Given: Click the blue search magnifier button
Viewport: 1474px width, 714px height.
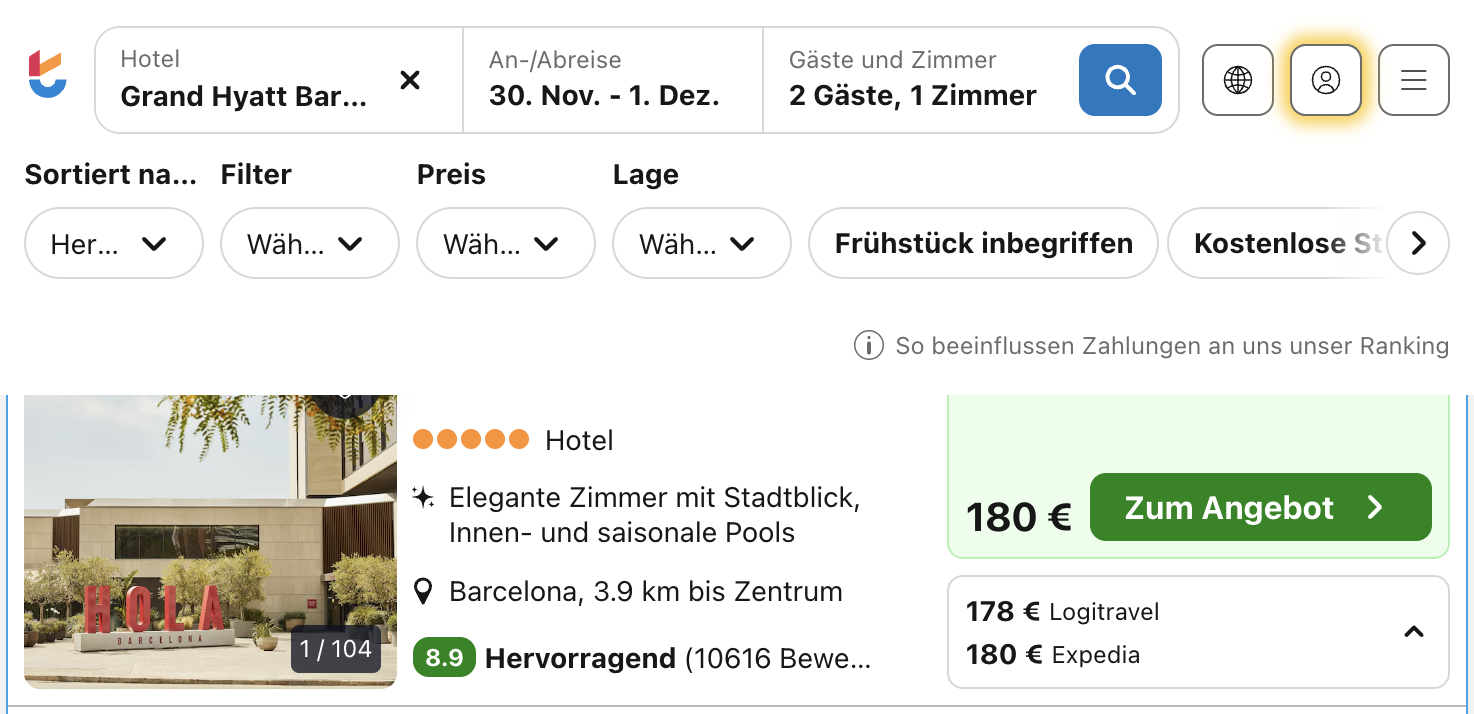Looking at the screenshot, I should [x=1120, y=80].
